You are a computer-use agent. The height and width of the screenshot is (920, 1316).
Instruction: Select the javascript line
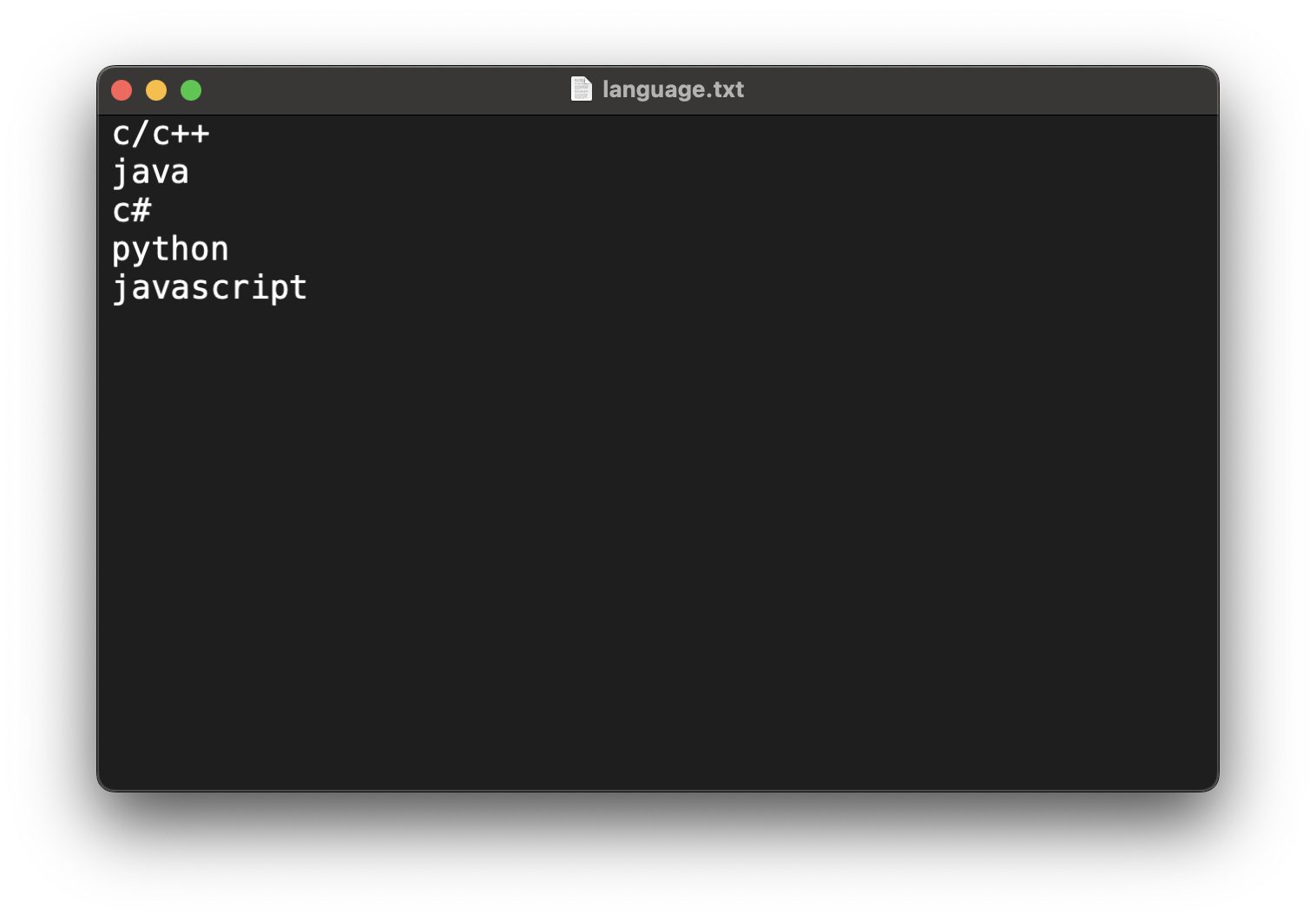coord(210,287)
